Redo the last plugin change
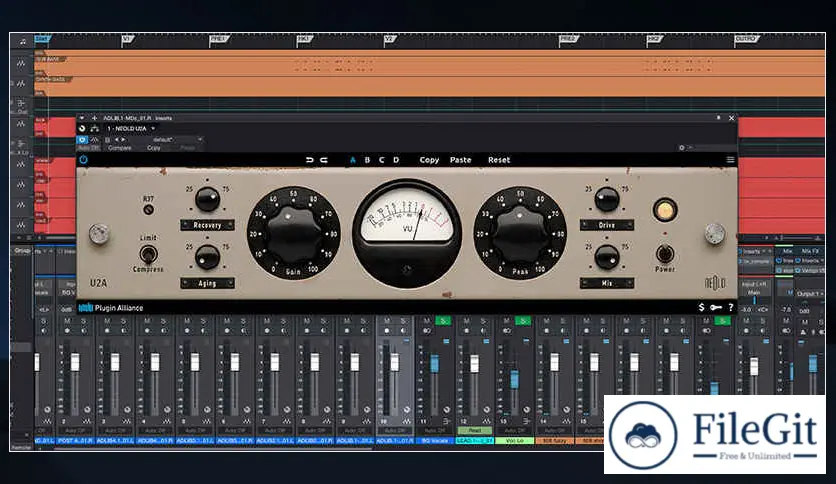This screenshot has width=836, height=484. 324,160
